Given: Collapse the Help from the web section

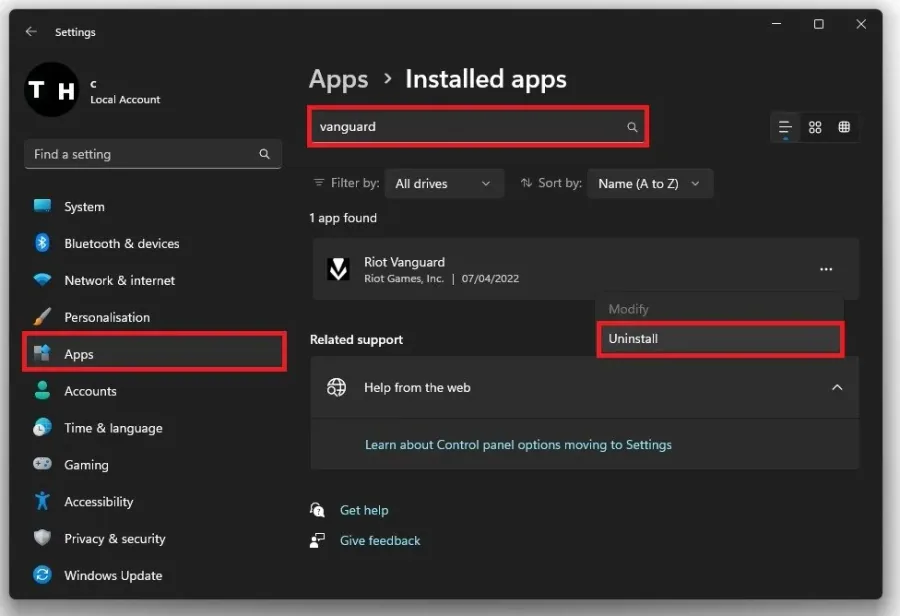Looking at the screenshot, I should pyautogui.click(x=837, y=388).
